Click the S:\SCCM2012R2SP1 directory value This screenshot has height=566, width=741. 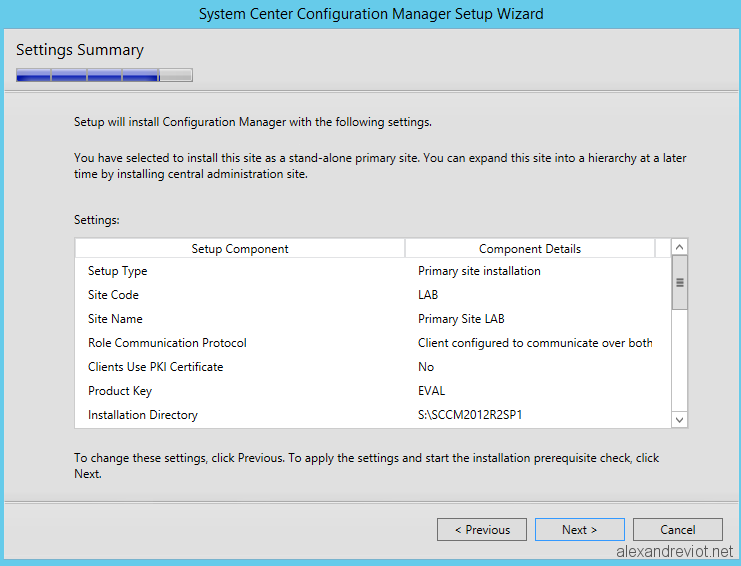tap(470, 415)
